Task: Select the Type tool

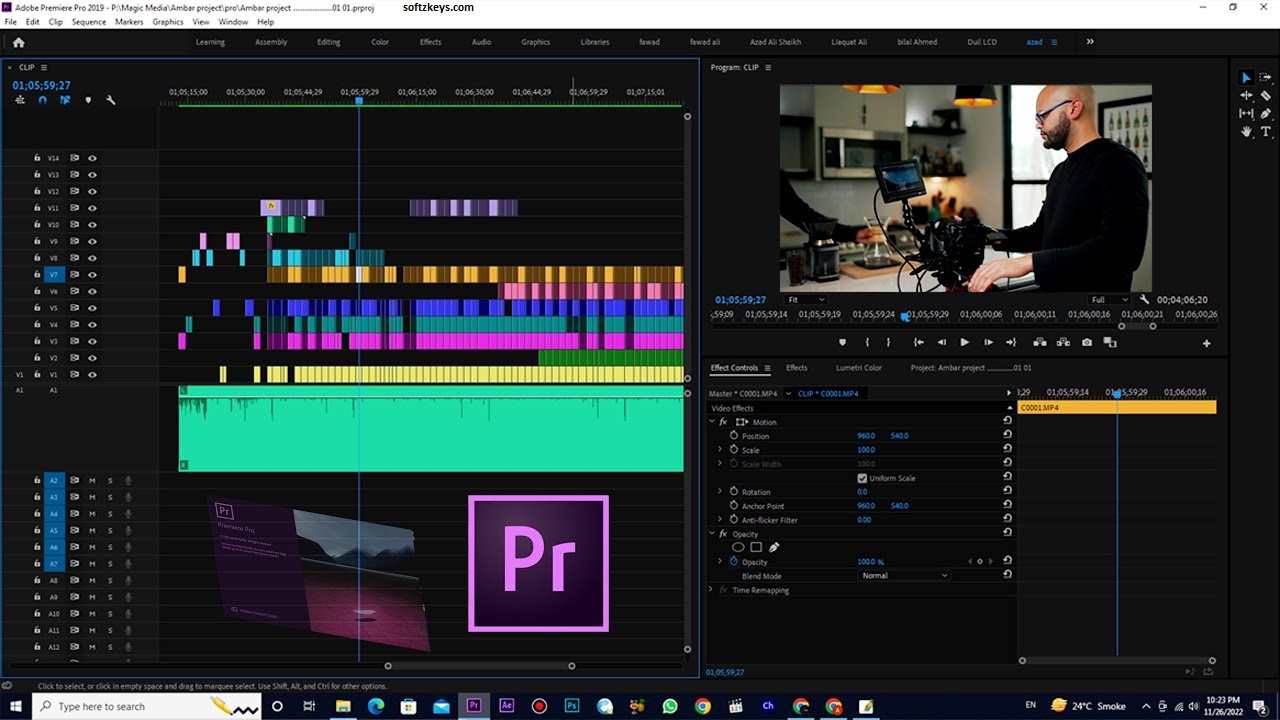Action: pyautogui.click(x=1265, y=132)
